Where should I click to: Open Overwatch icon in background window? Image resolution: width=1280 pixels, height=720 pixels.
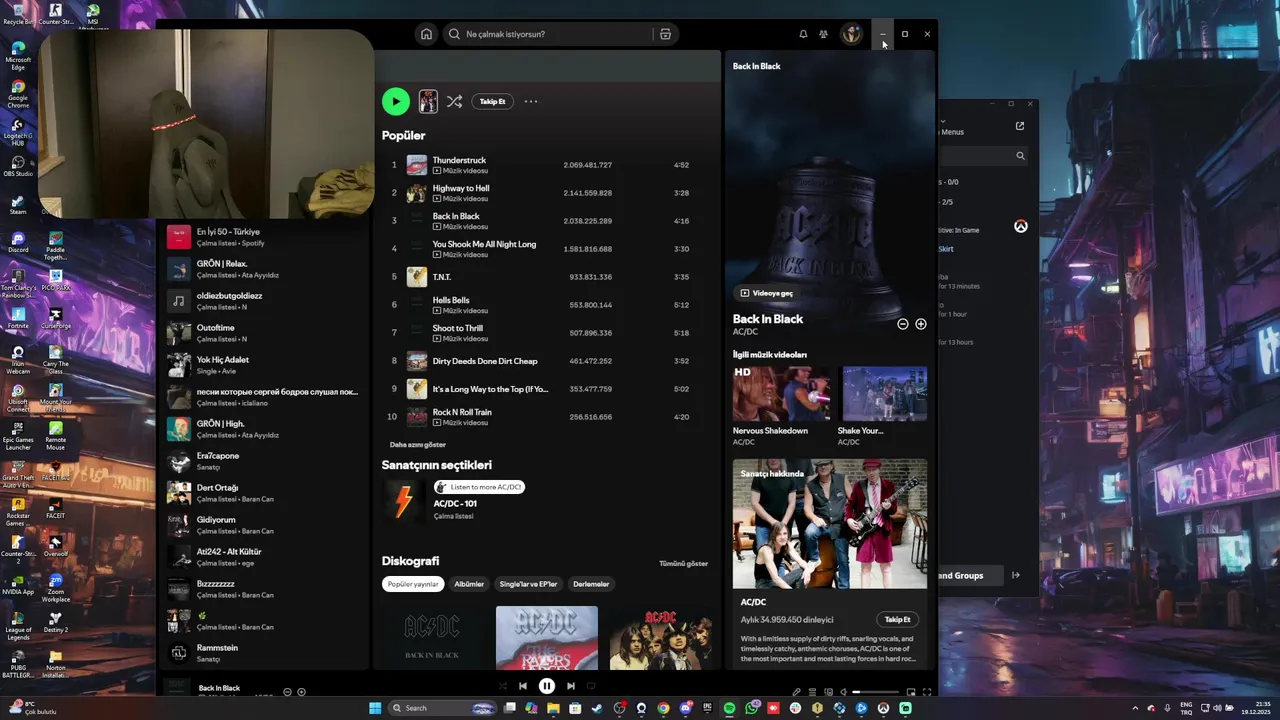pos(1020,227)
